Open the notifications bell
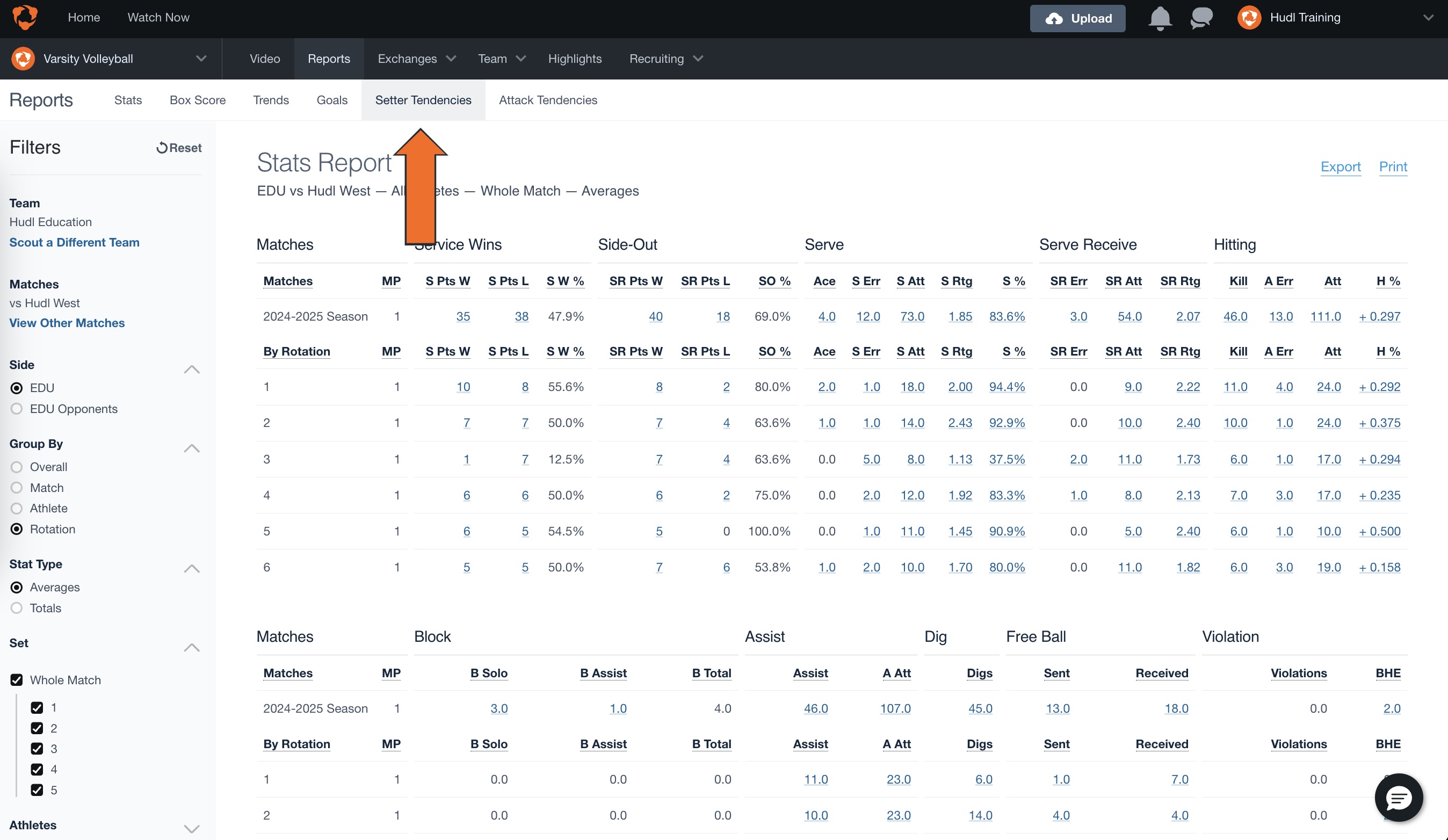This screenshot has width=1448, height=840. coord(1160,18)
